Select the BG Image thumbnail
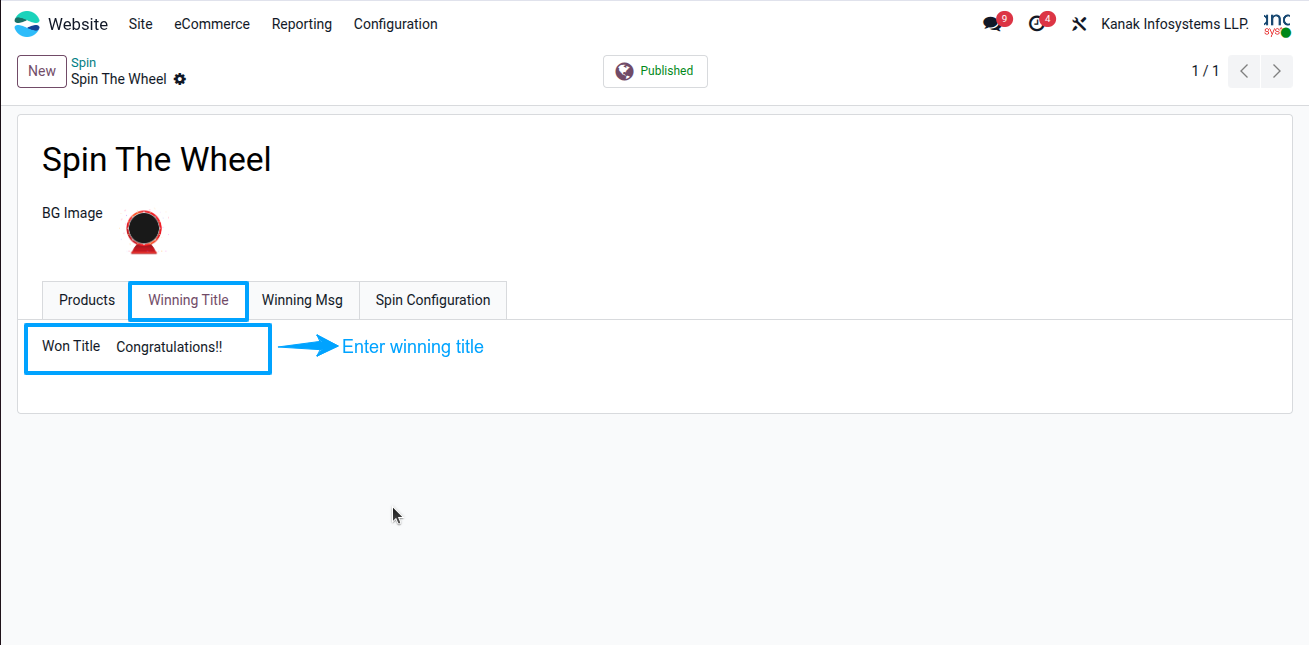This screenshot has height=645, width=1309. 144,230
